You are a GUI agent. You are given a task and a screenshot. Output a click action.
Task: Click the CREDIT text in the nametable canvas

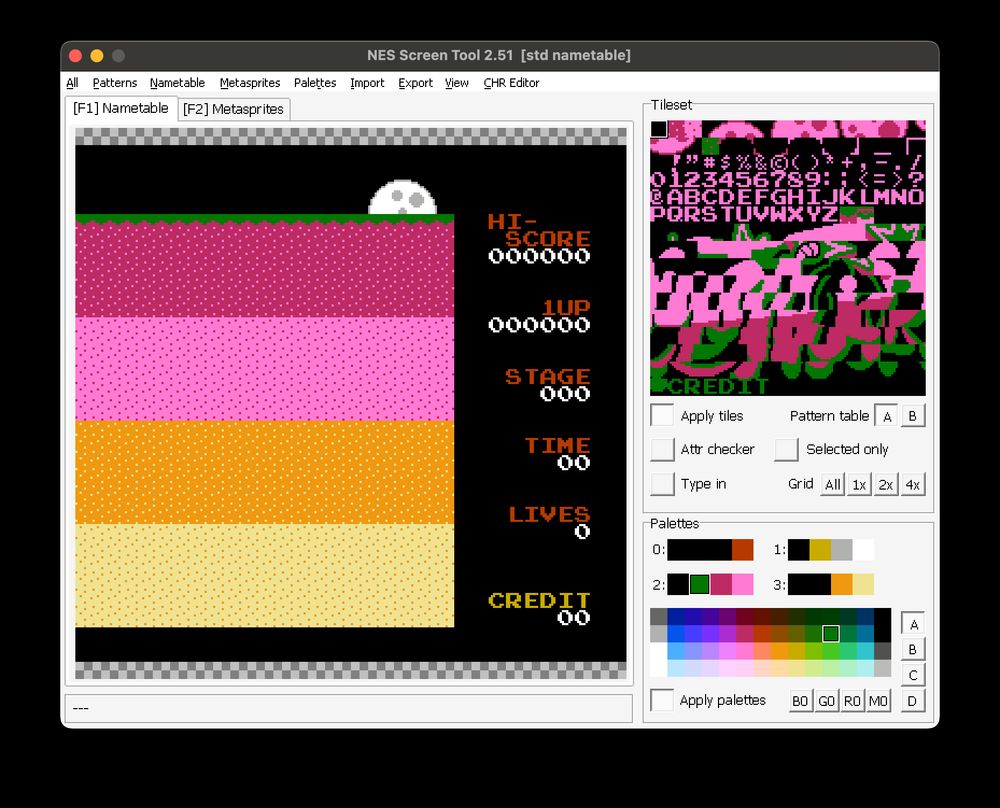click(539, 601)
